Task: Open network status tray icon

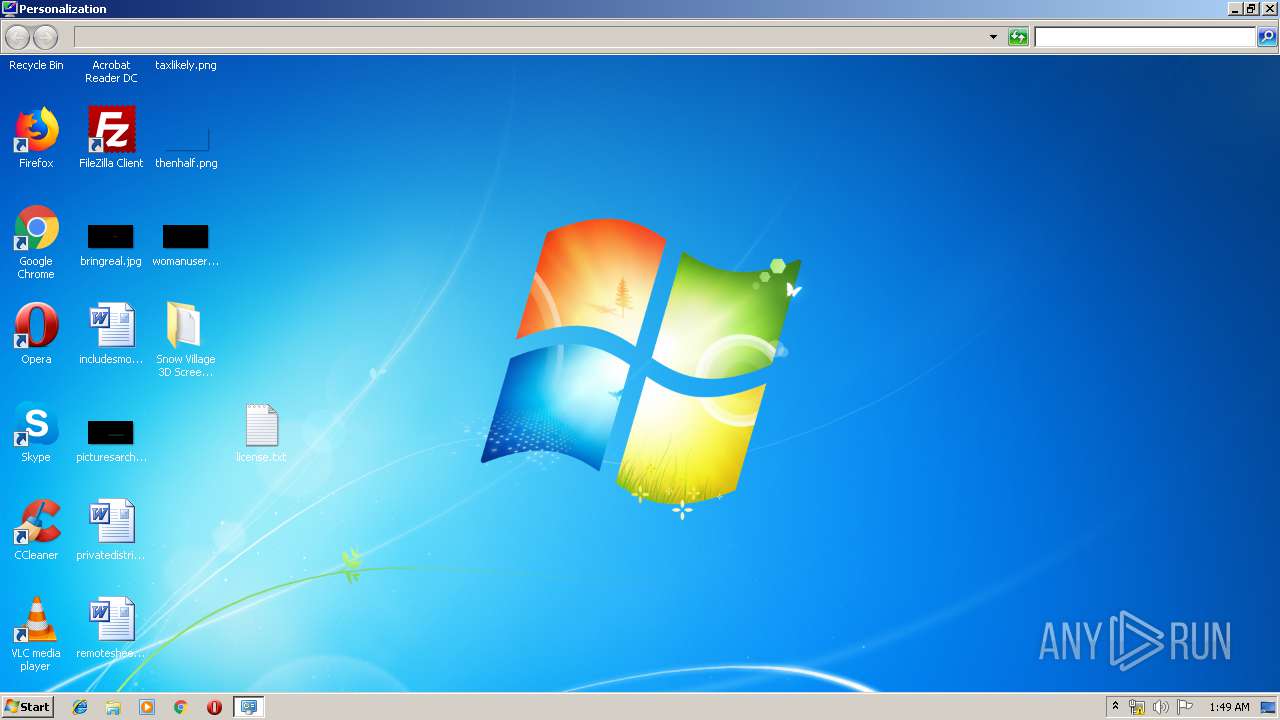Action: pos(1137,707)
